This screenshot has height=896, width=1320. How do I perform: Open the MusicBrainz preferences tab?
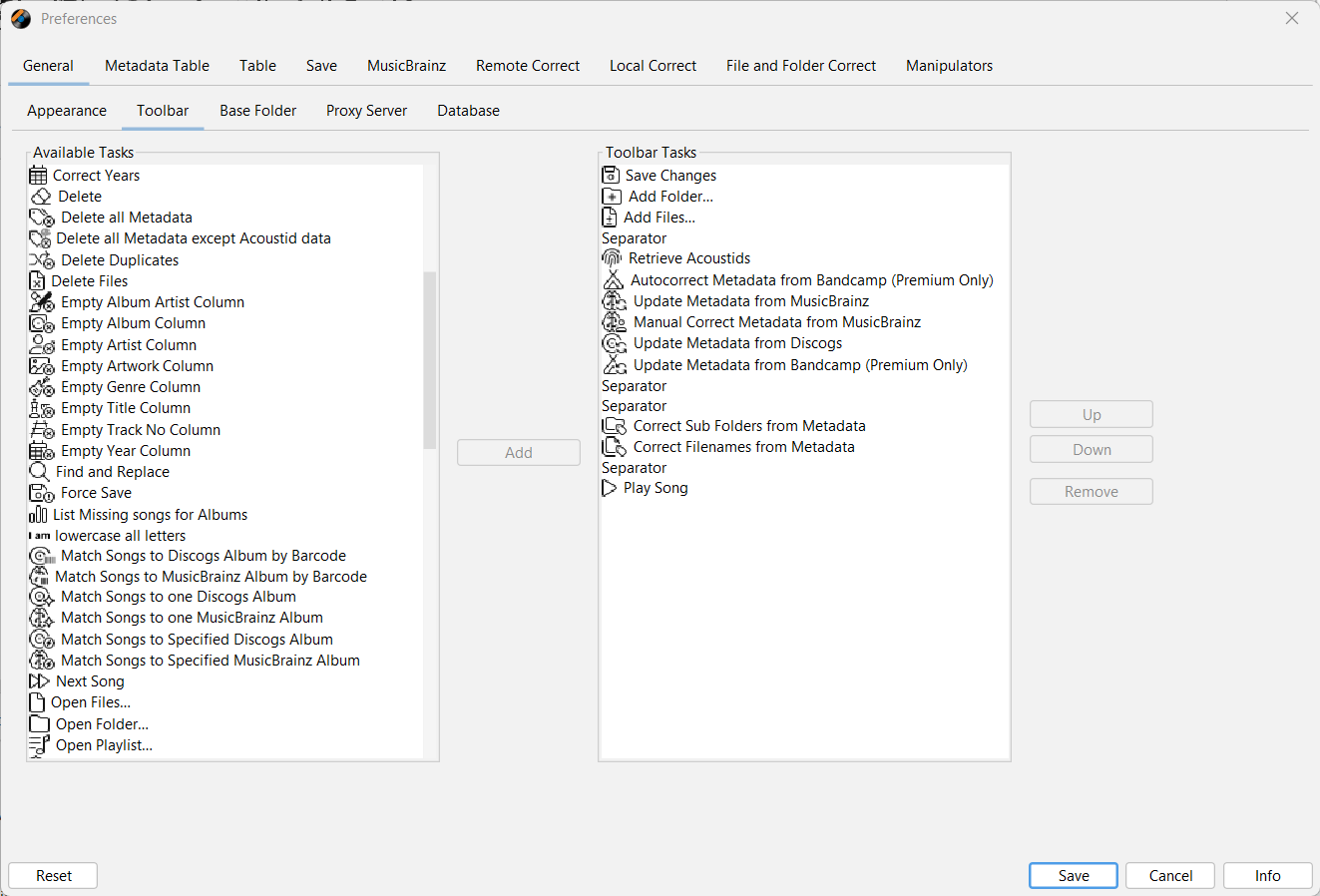[x=406, y=66]
